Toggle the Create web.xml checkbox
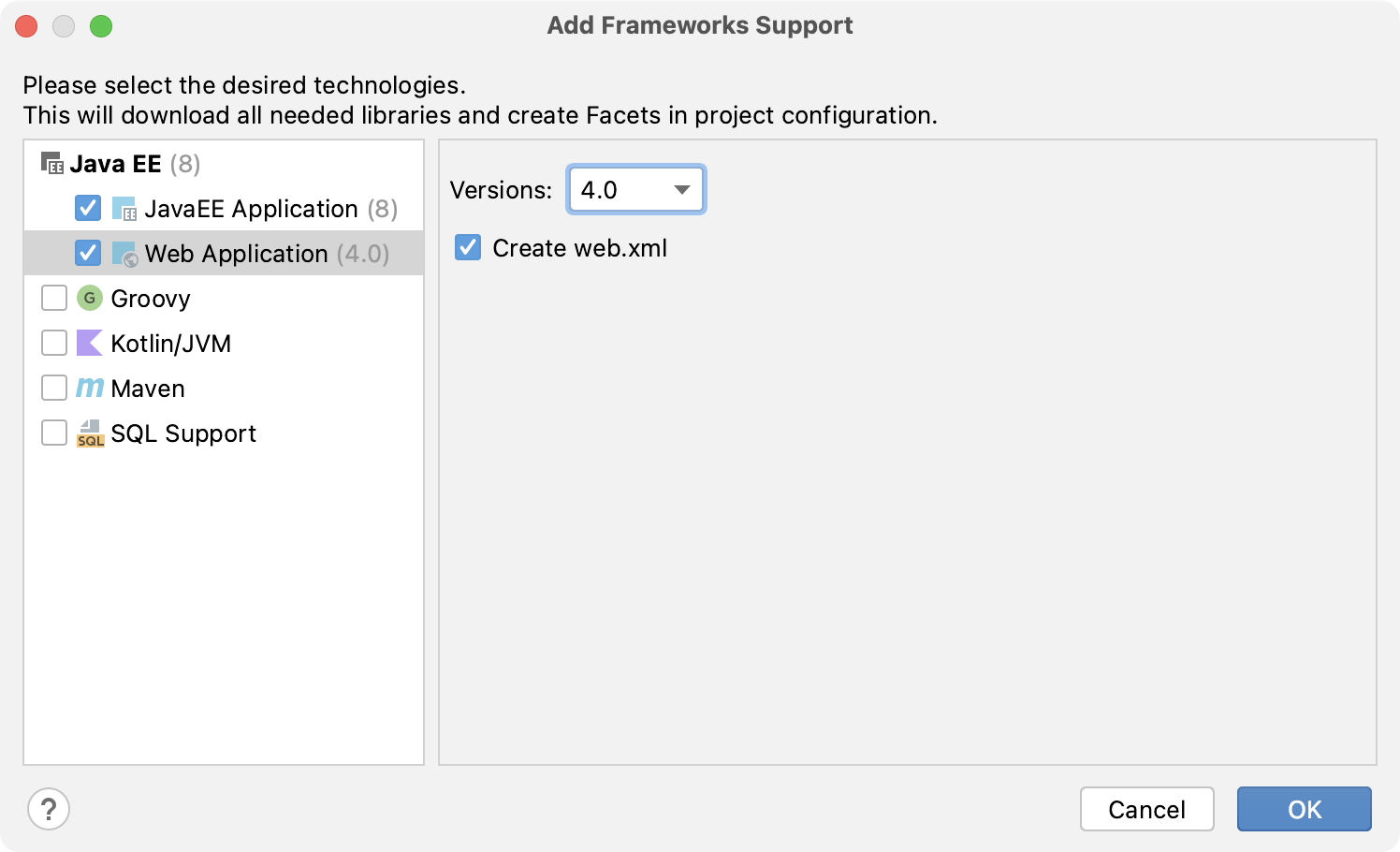Viewport: 1400px width, 852px height. [468, 247]
